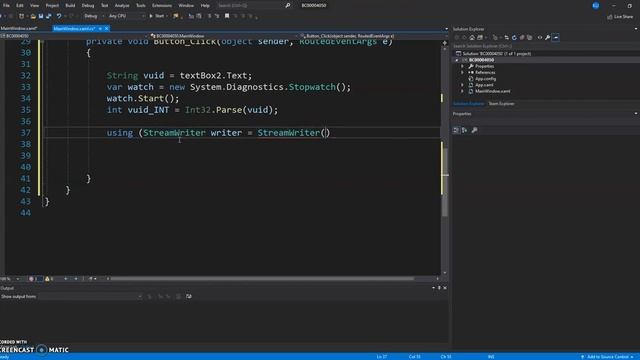Open the Window menu
640x360 pixels.
click(x=186, y=6)
